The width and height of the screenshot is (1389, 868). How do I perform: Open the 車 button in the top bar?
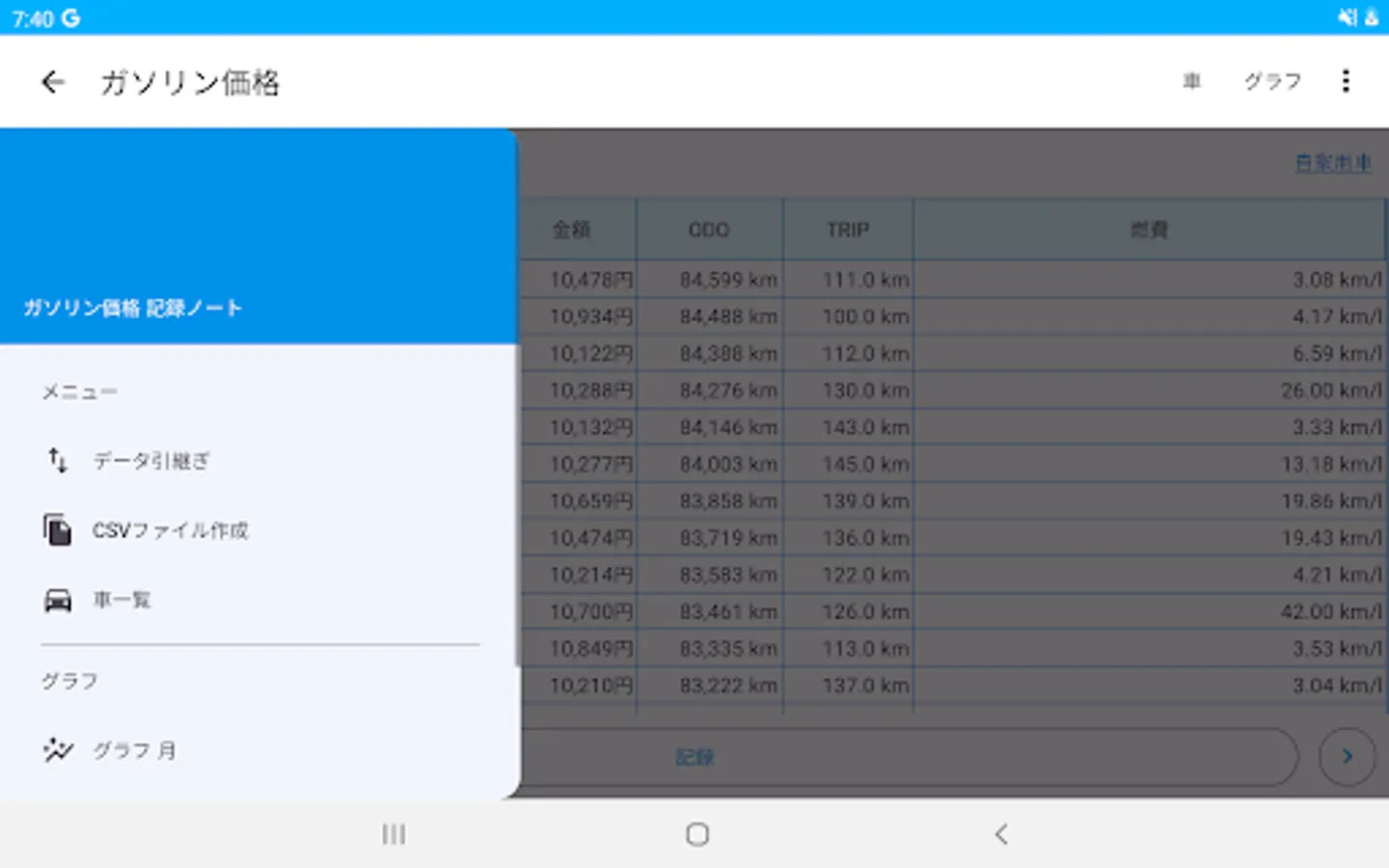tap(1192, 82)
